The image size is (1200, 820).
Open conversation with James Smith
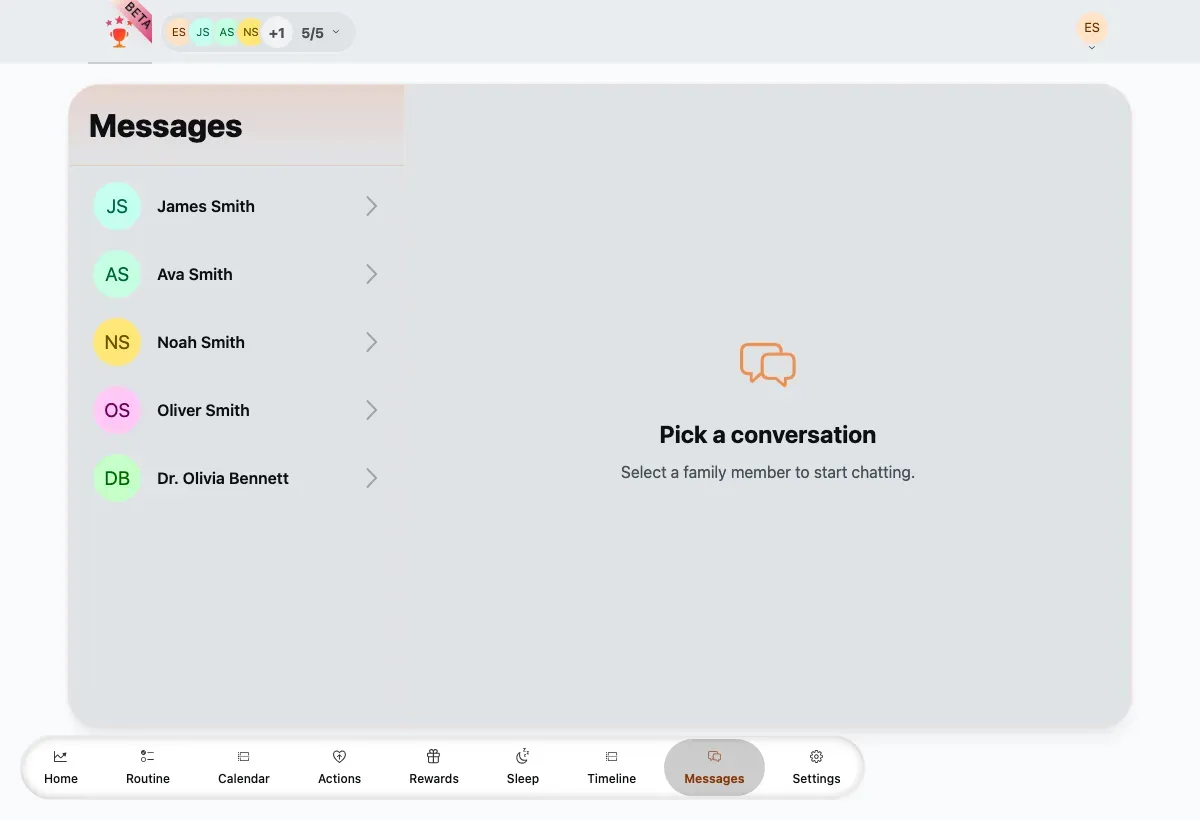(237, 206)
